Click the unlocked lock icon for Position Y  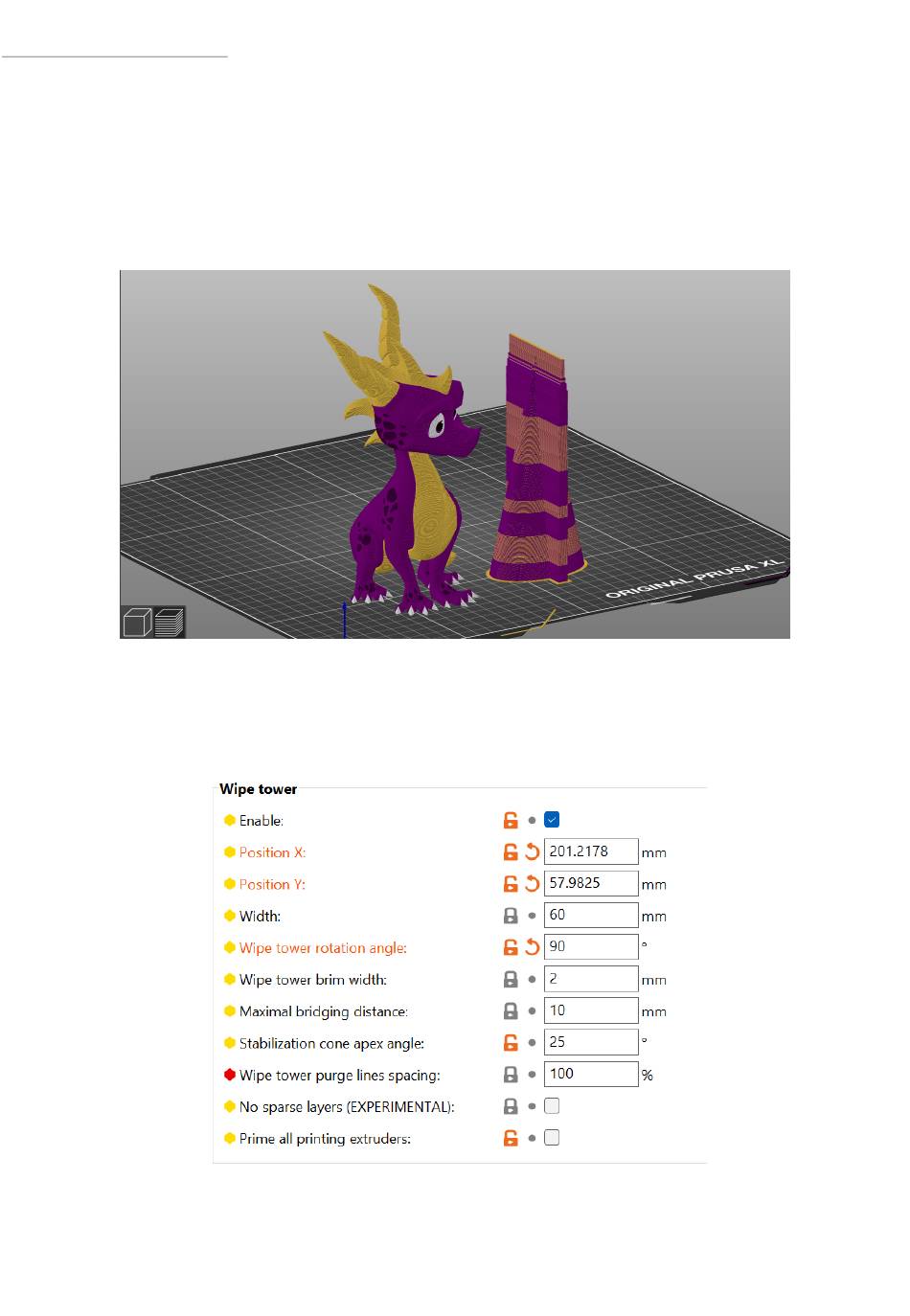pyautogui.click(x=511, y=883)
